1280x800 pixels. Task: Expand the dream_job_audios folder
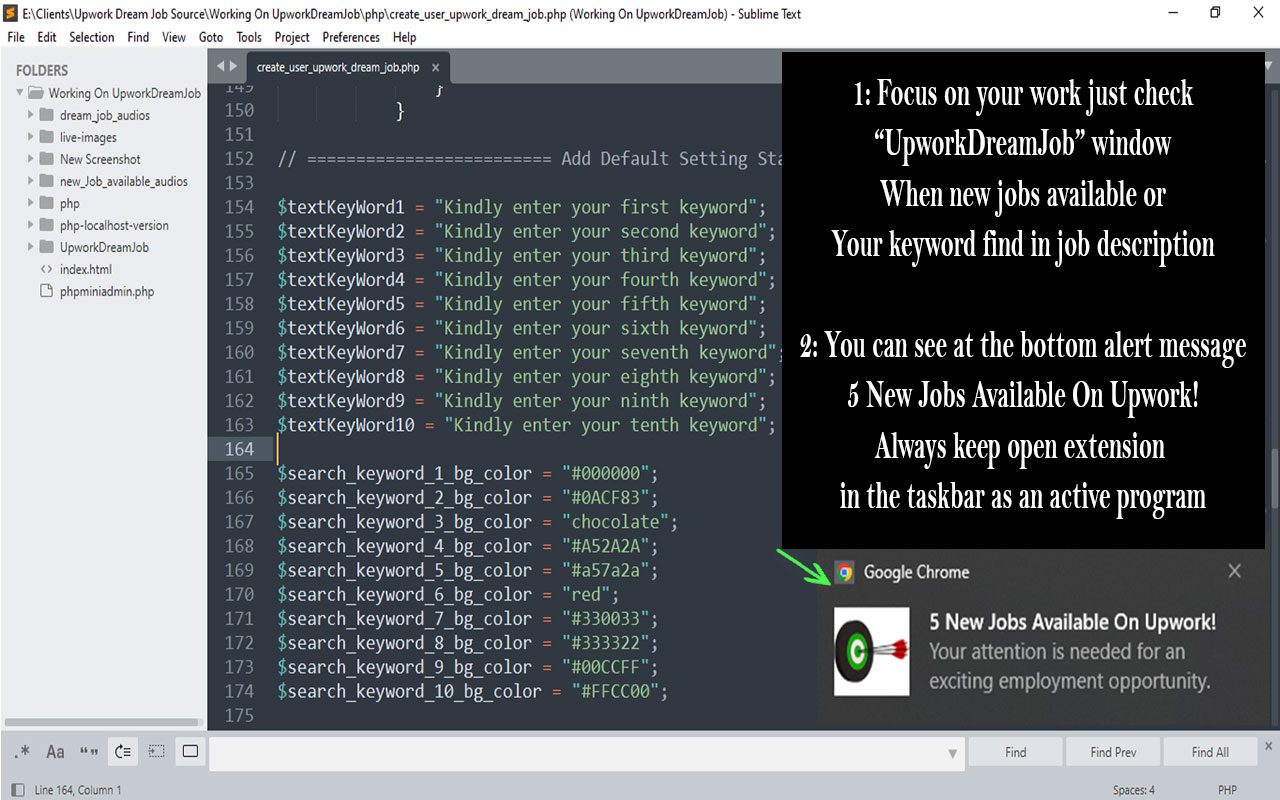pos(31,115)
